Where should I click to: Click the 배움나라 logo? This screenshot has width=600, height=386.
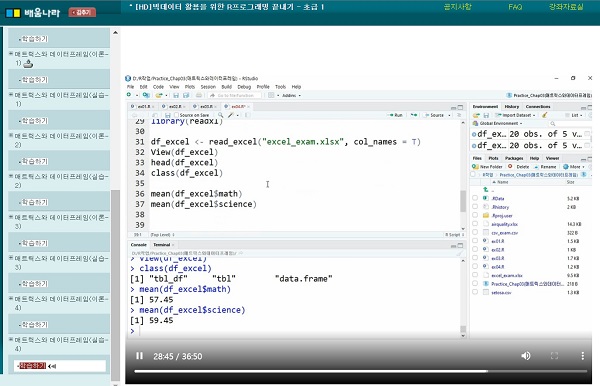(x=33, y=13)
